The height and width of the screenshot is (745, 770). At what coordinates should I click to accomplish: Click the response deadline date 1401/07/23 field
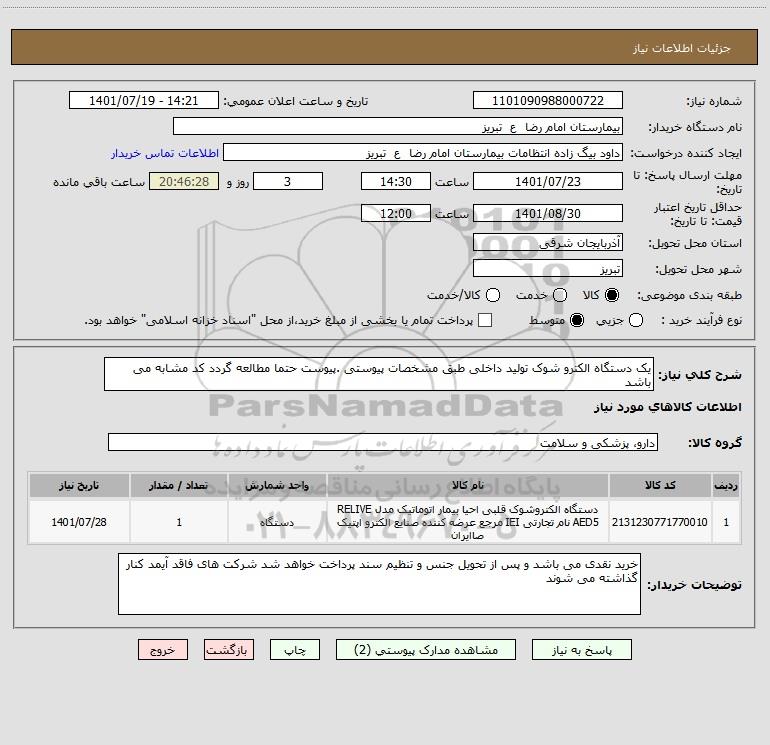coord(548,181)
